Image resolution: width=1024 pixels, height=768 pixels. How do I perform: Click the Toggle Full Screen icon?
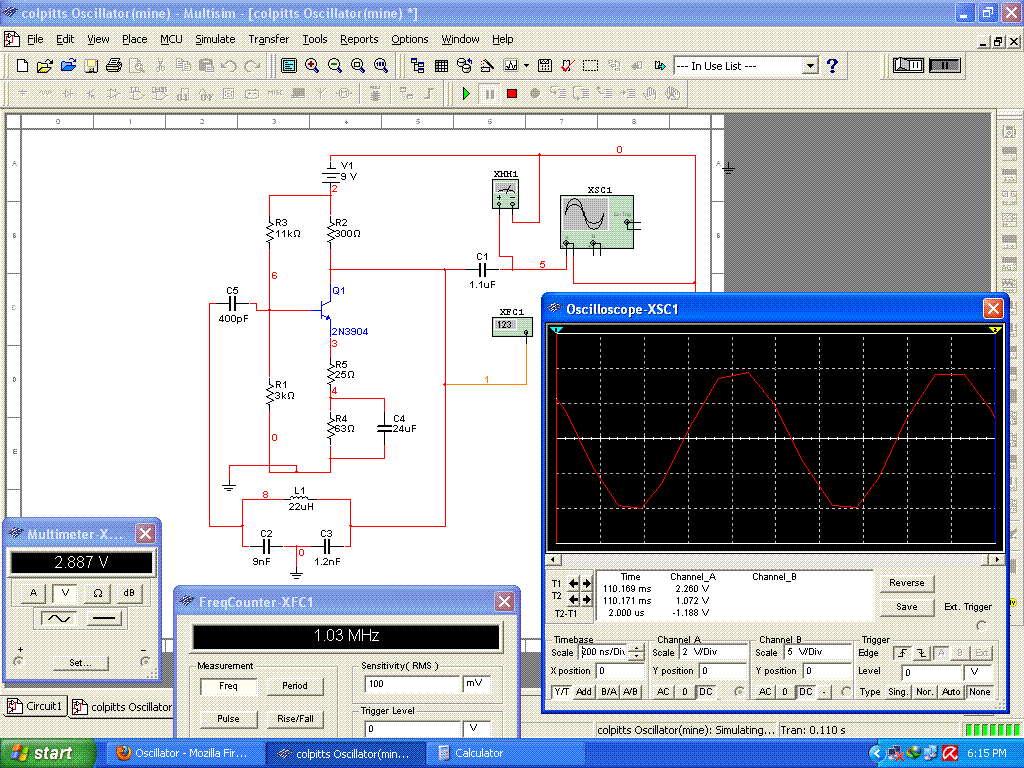coord(289,65)
